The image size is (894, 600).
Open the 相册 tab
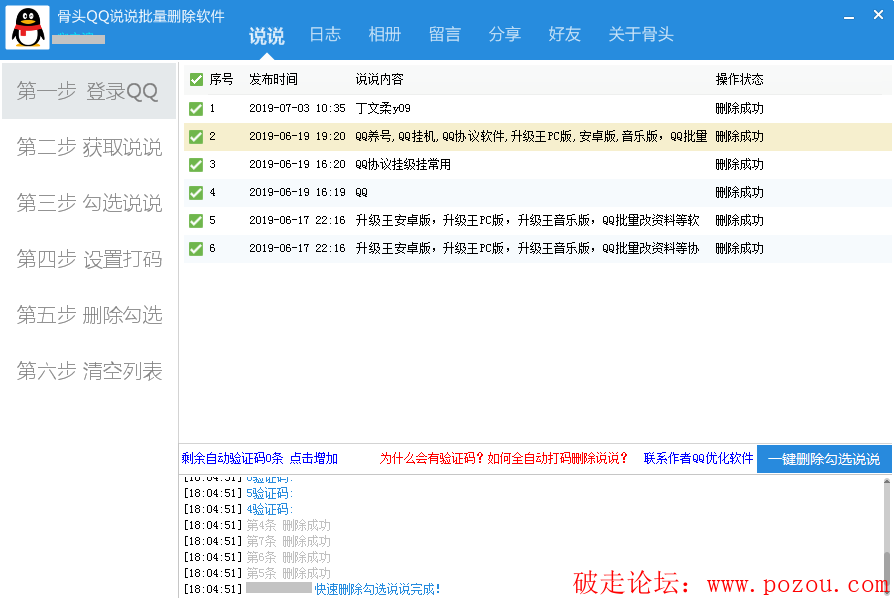(385, 35)
